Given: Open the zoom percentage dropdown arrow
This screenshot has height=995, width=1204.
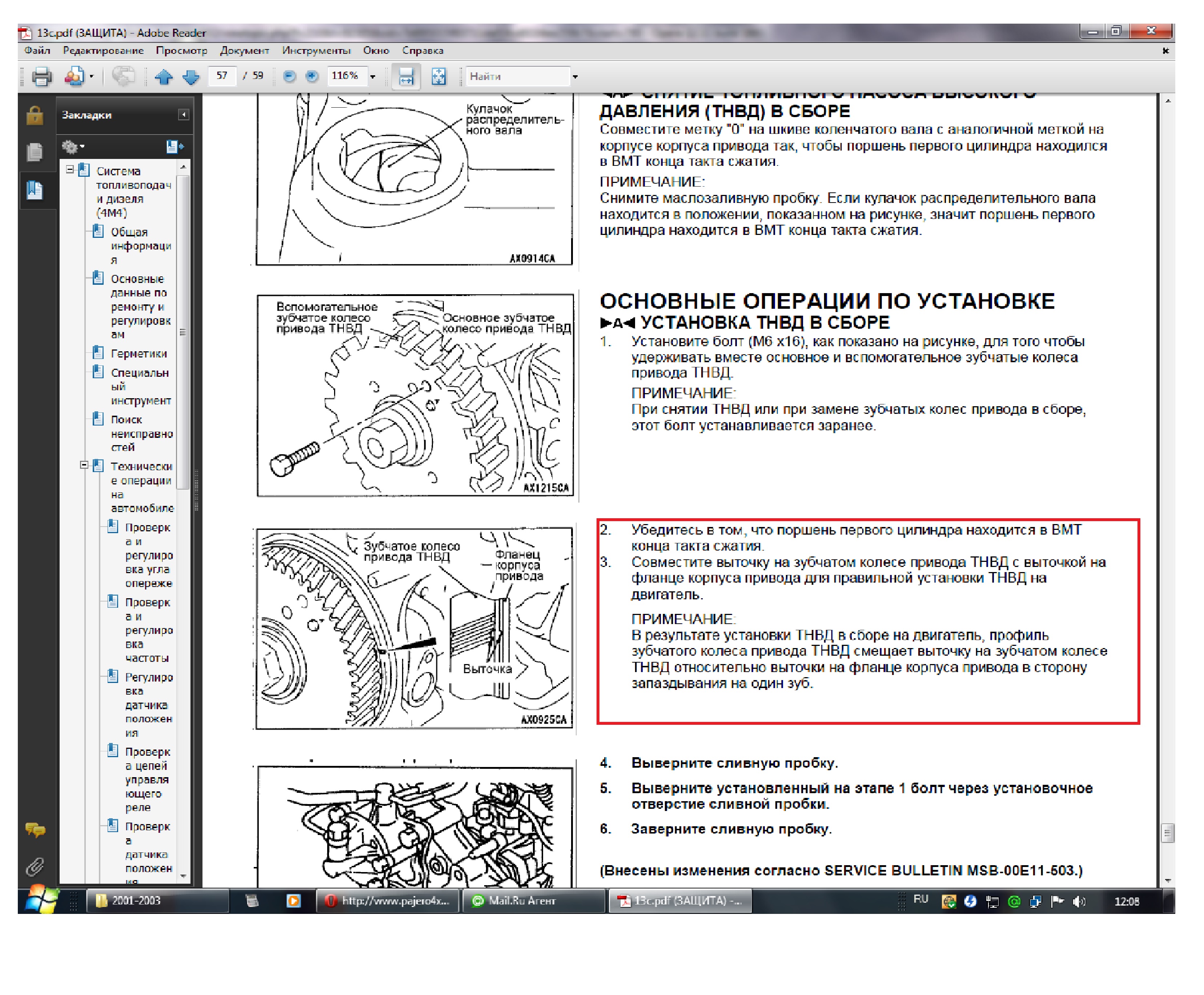Looking at the screenshot, I should pos(373,76).
